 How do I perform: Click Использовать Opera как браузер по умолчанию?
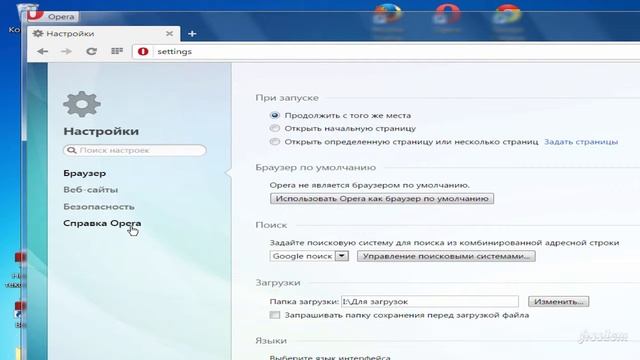382,199
